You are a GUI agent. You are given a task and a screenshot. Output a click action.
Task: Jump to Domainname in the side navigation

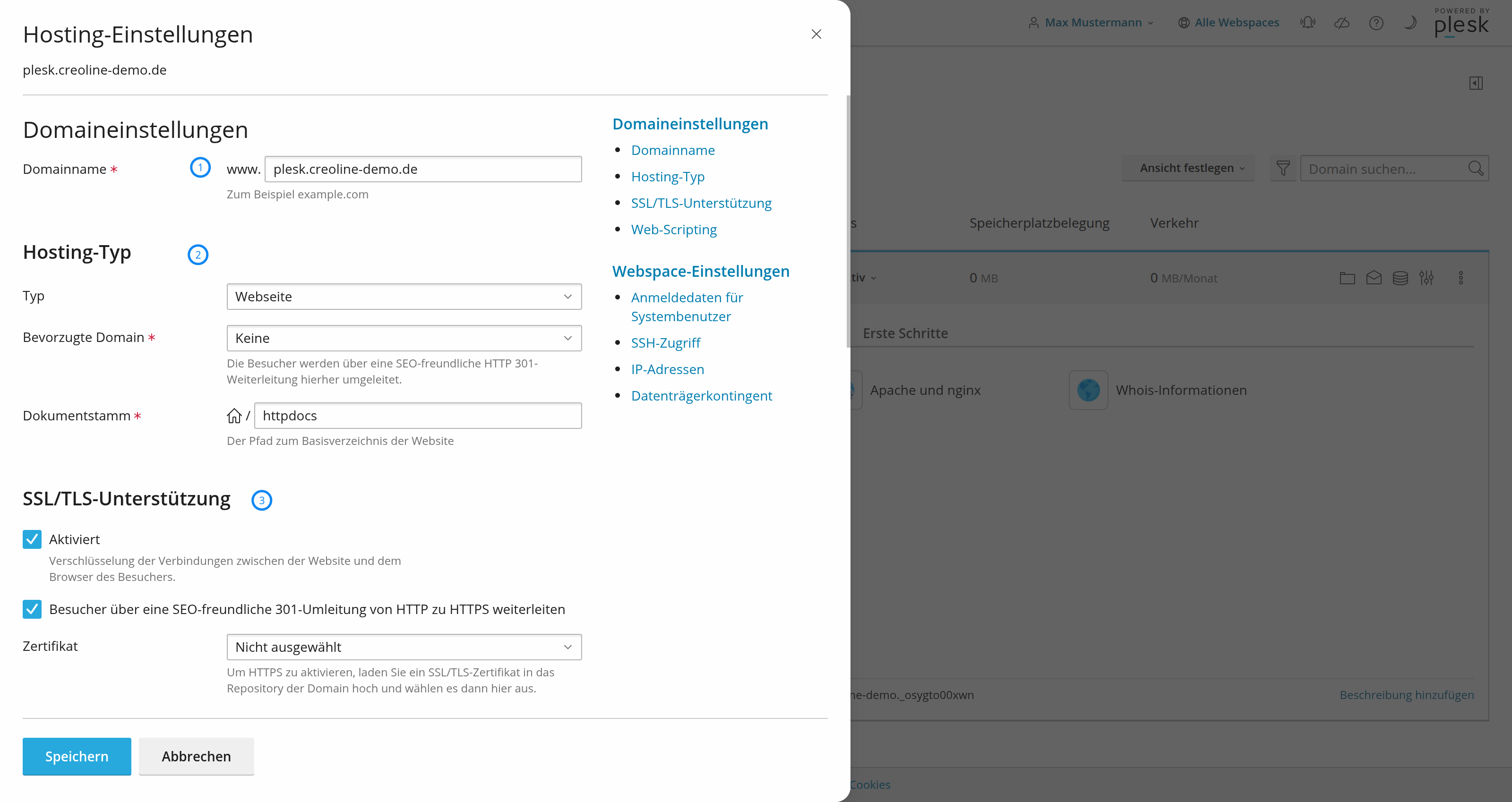point(673,150)
